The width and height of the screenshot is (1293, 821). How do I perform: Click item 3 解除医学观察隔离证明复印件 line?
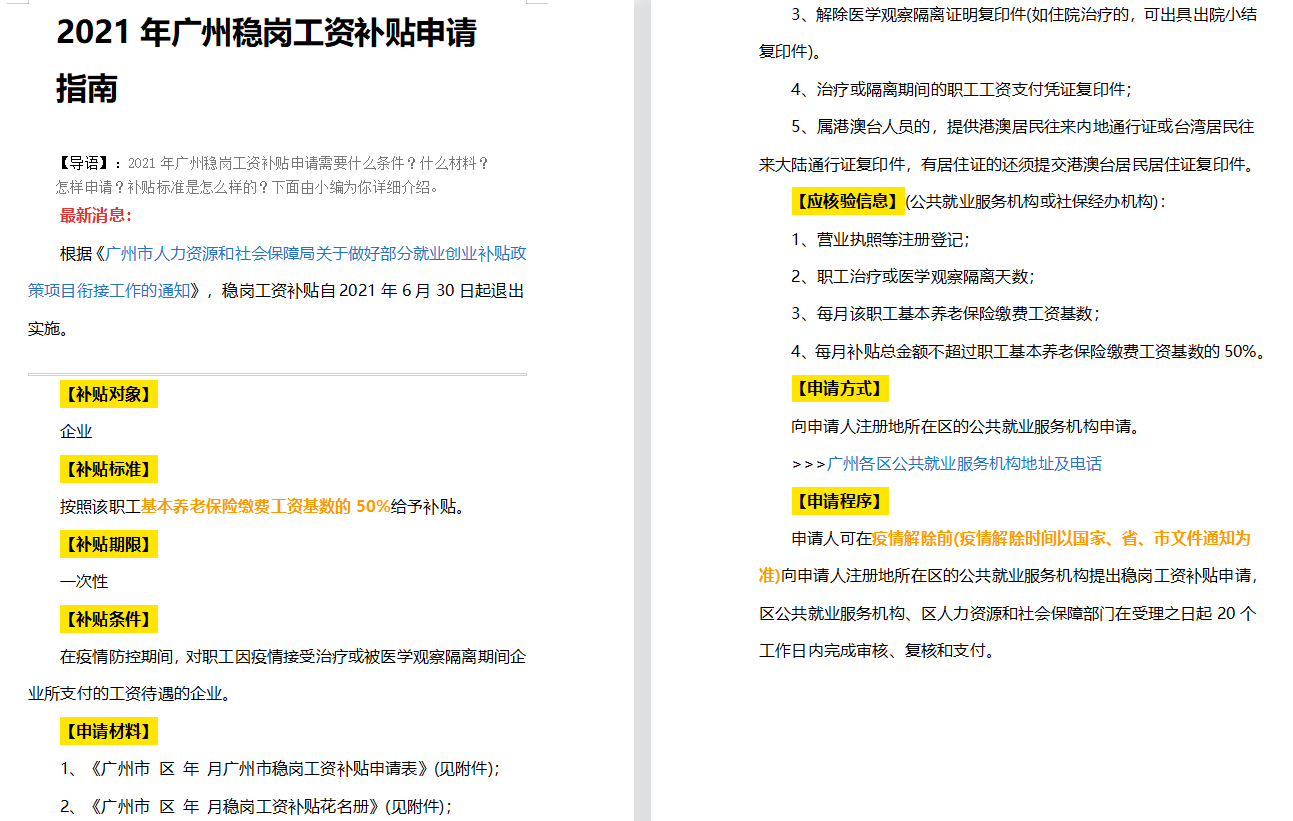point(1008,33)
